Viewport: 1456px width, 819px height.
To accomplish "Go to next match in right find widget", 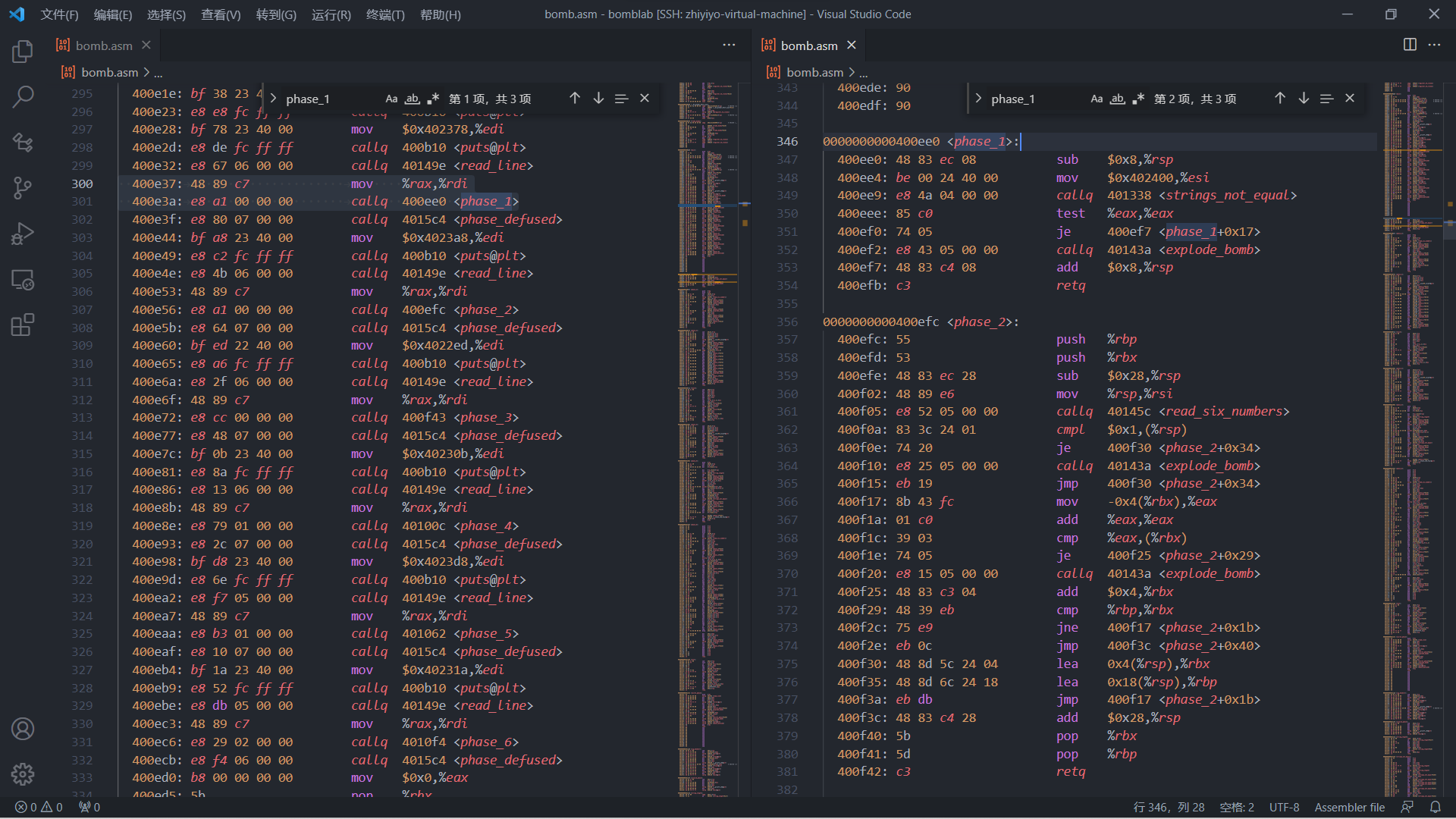I will coord(1304,99).
